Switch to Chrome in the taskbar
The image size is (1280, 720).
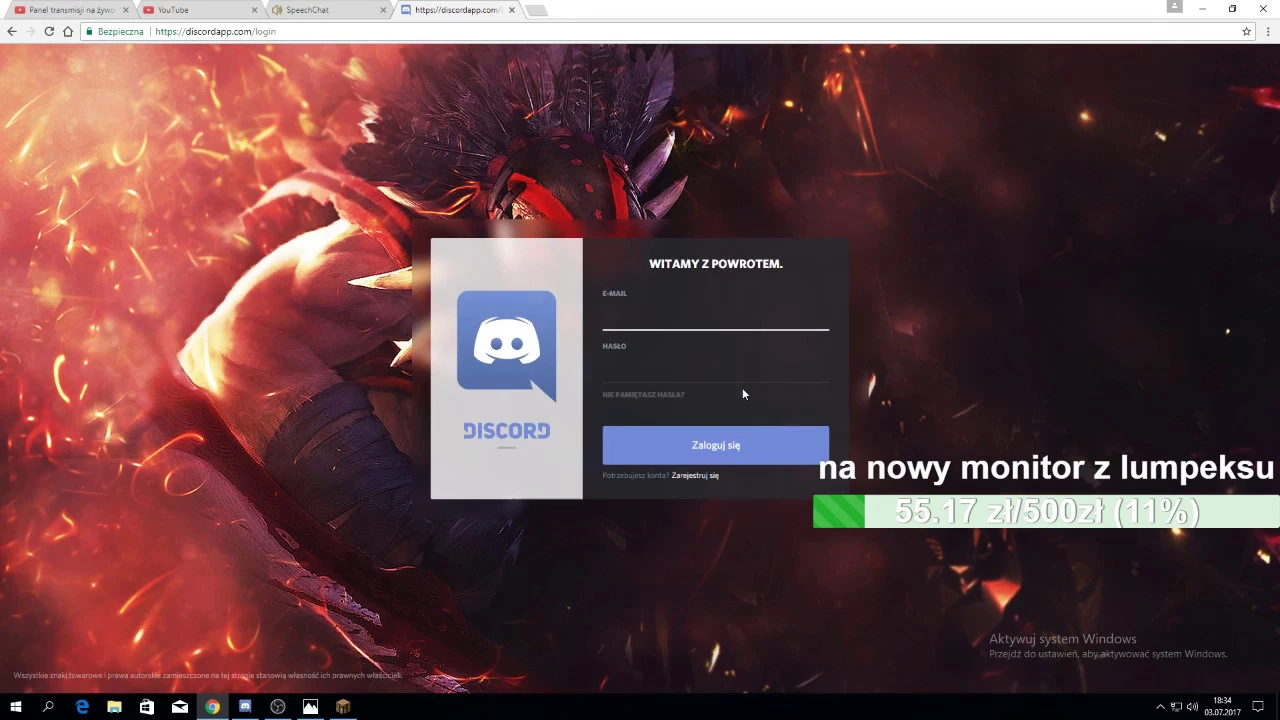coord(212,707)
